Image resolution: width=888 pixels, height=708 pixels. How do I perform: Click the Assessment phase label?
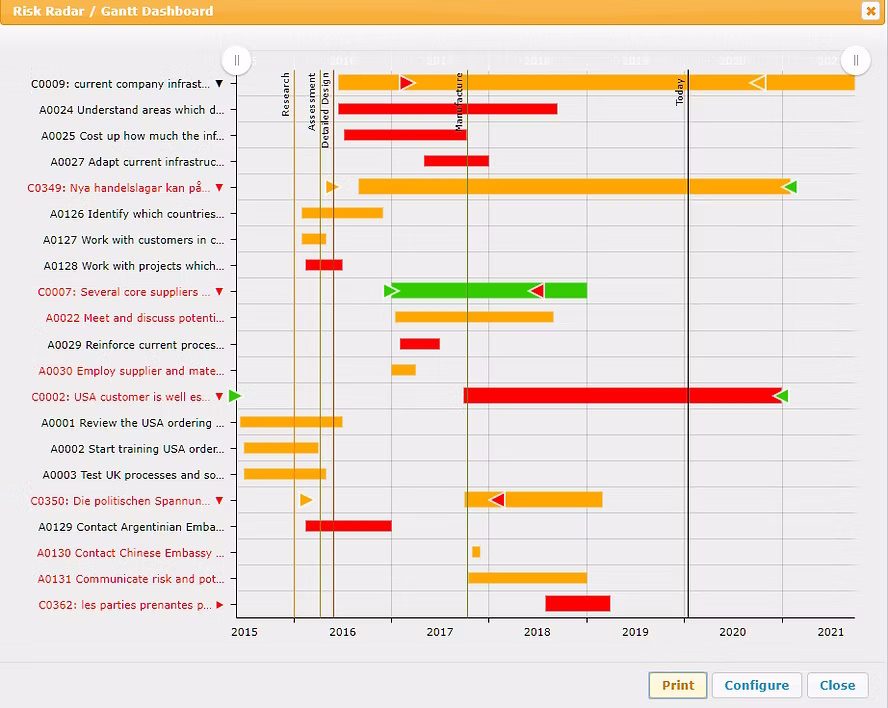point(311,102)
